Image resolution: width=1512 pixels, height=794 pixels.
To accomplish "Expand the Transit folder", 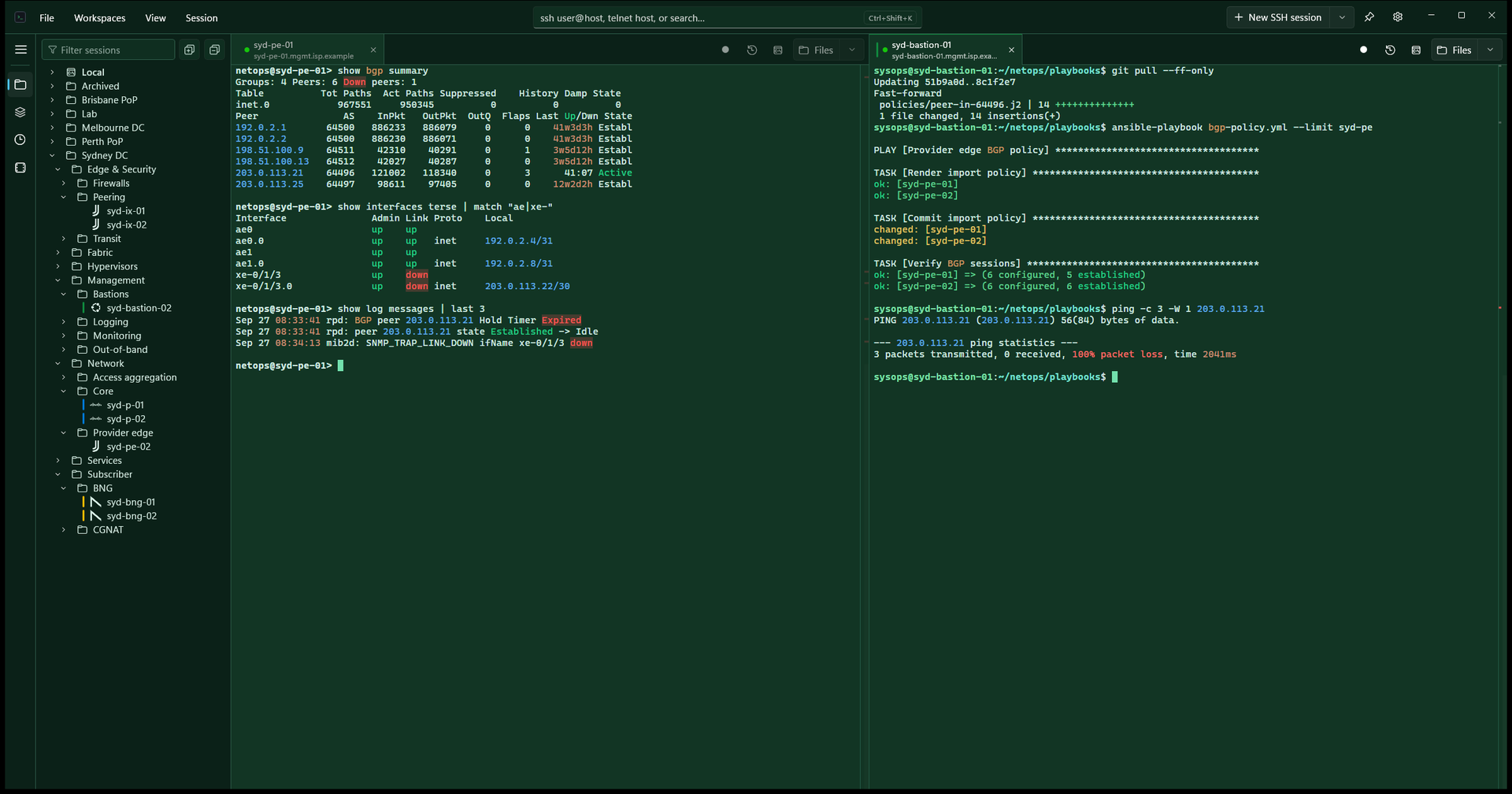I will (x=64, y=239).
